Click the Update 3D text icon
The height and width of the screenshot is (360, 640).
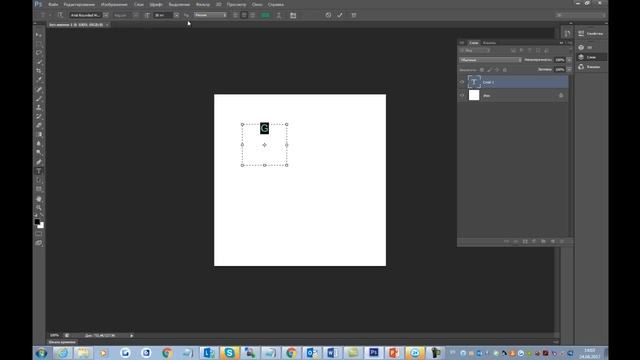coord(354,15)
